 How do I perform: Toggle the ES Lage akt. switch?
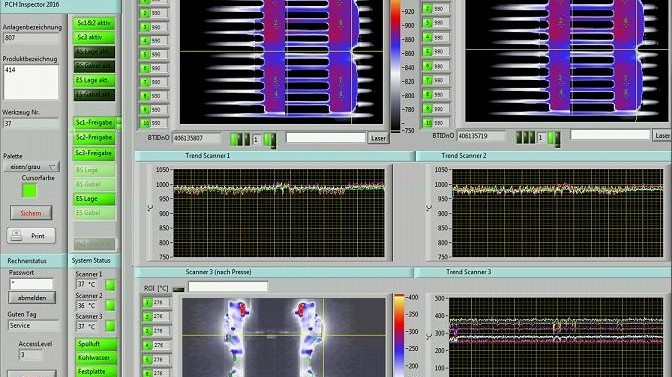pyautogui.click(x=94, y=81)
